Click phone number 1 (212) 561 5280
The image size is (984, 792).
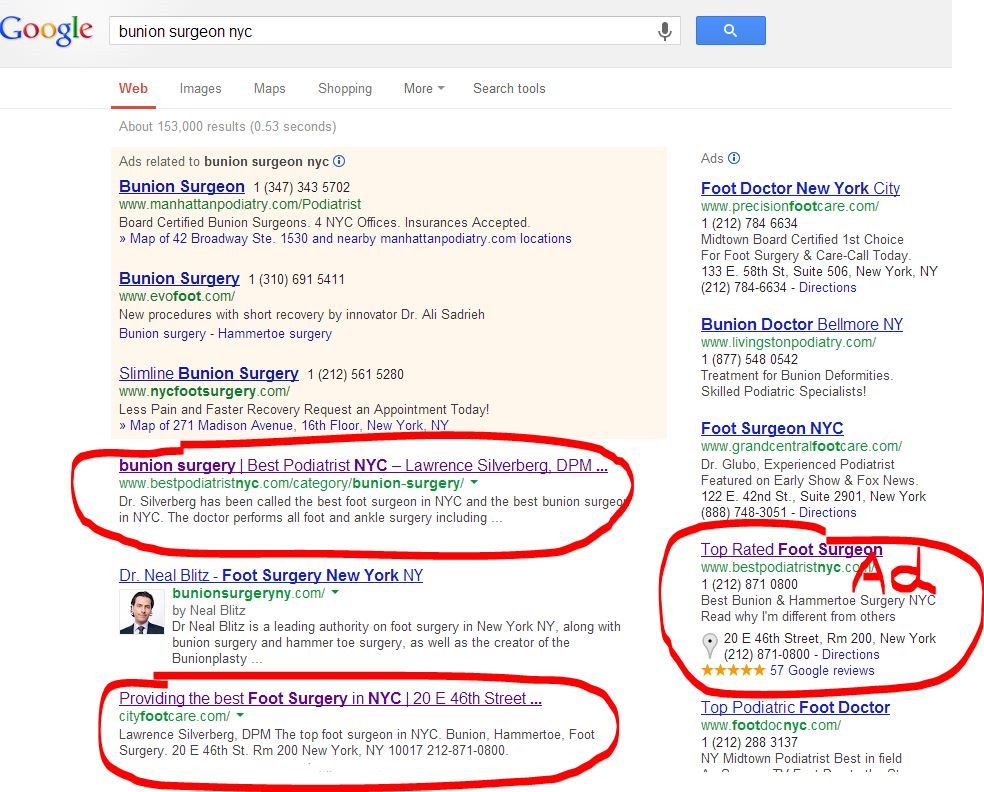(x=355, y=375)
